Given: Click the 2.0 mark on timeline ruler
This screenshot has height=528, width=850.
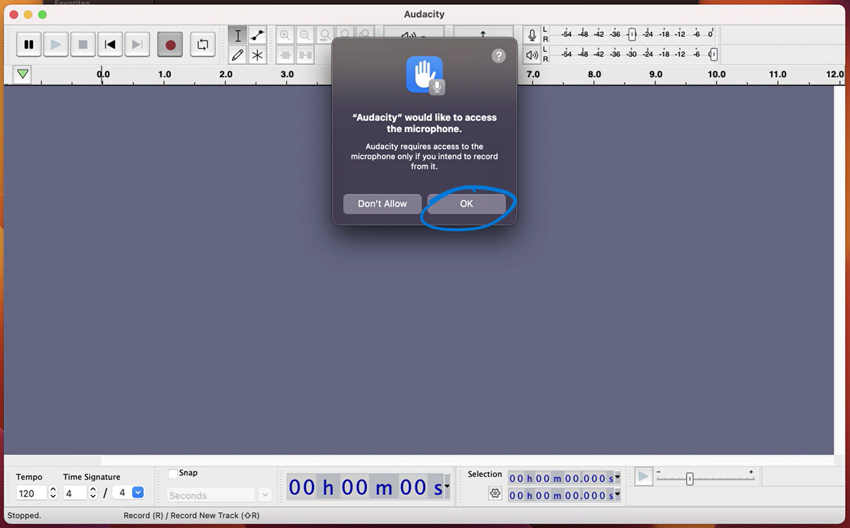Looking at the screenshot, I should click(x=226, y=74).
